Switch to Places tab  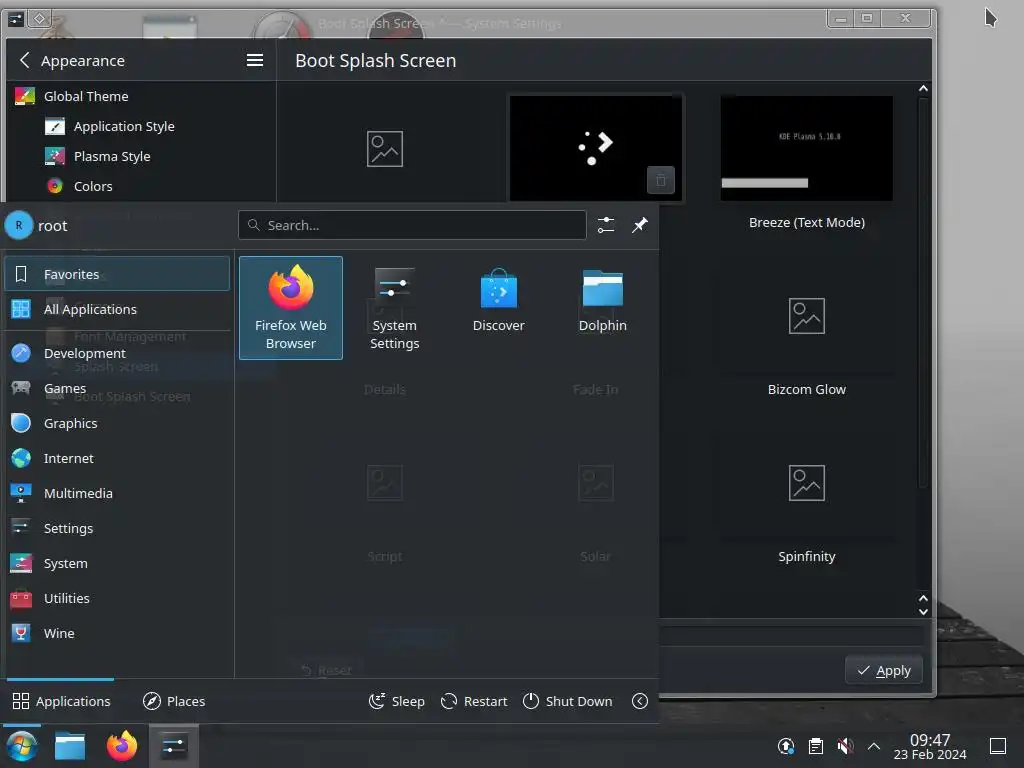coord(174,701)
